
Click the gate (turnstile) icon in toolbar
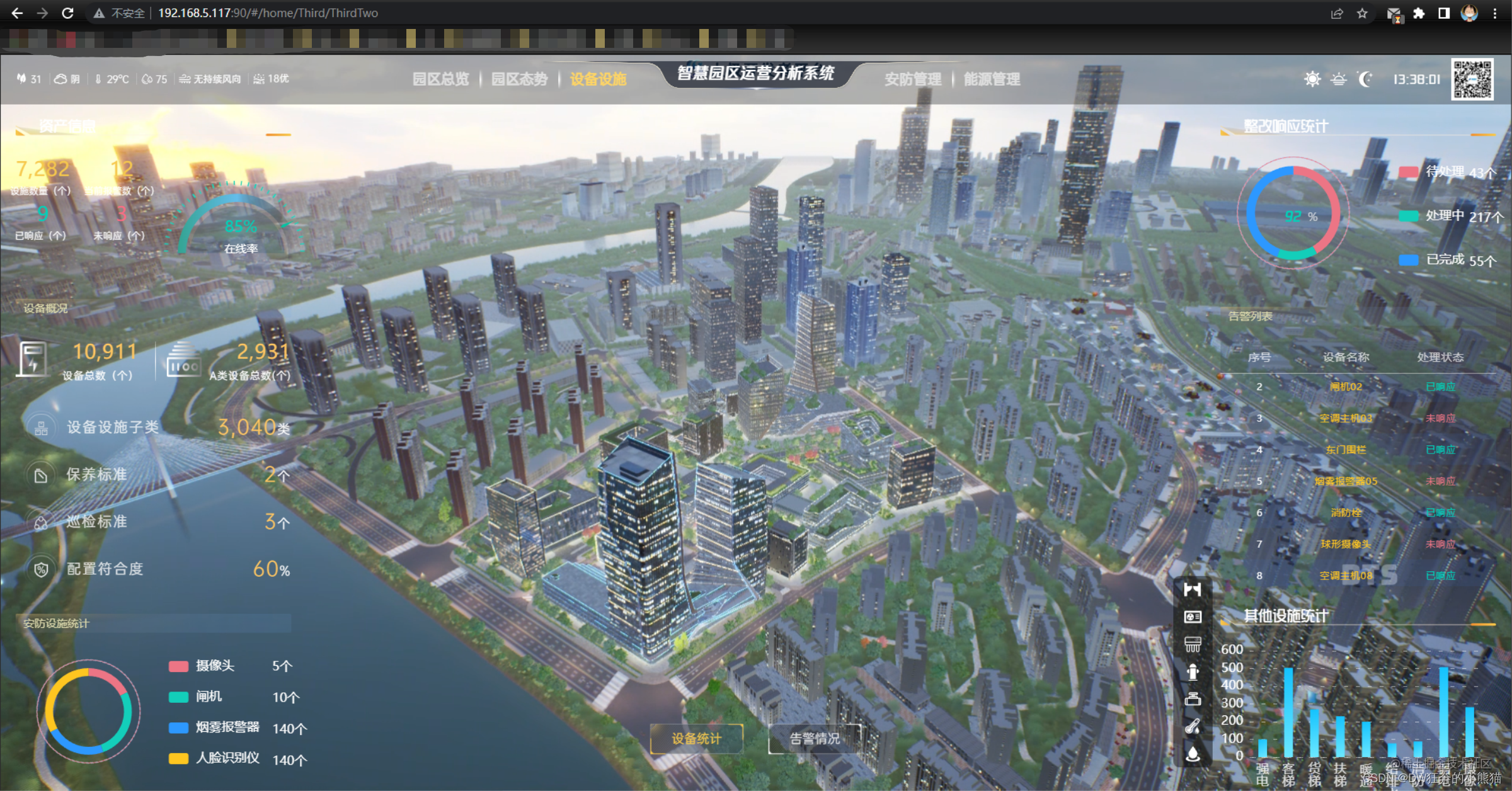[x=1192, y=590]
